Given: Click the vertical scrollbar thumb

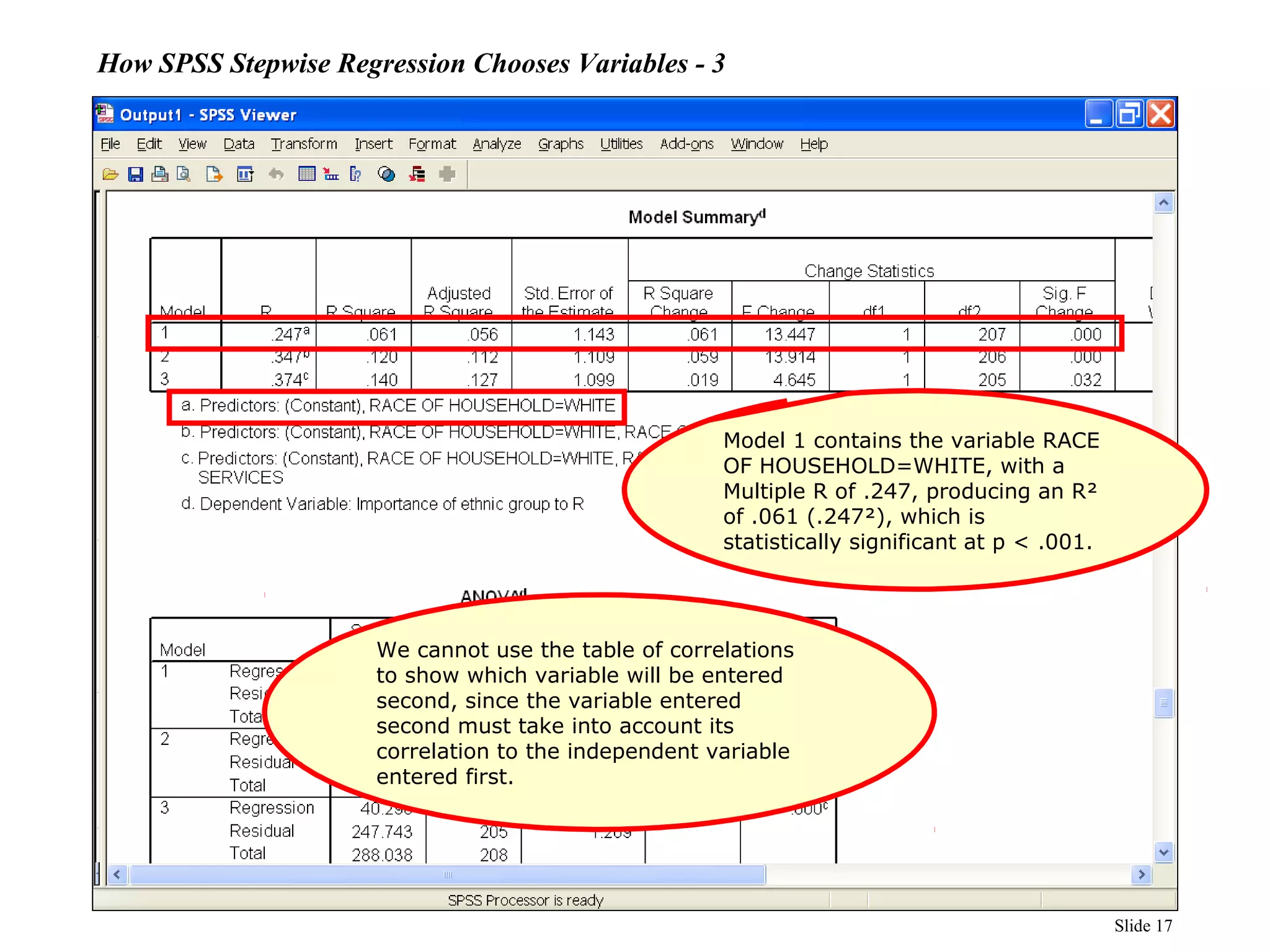Looking at the screenshot, I should (1164, 703).
